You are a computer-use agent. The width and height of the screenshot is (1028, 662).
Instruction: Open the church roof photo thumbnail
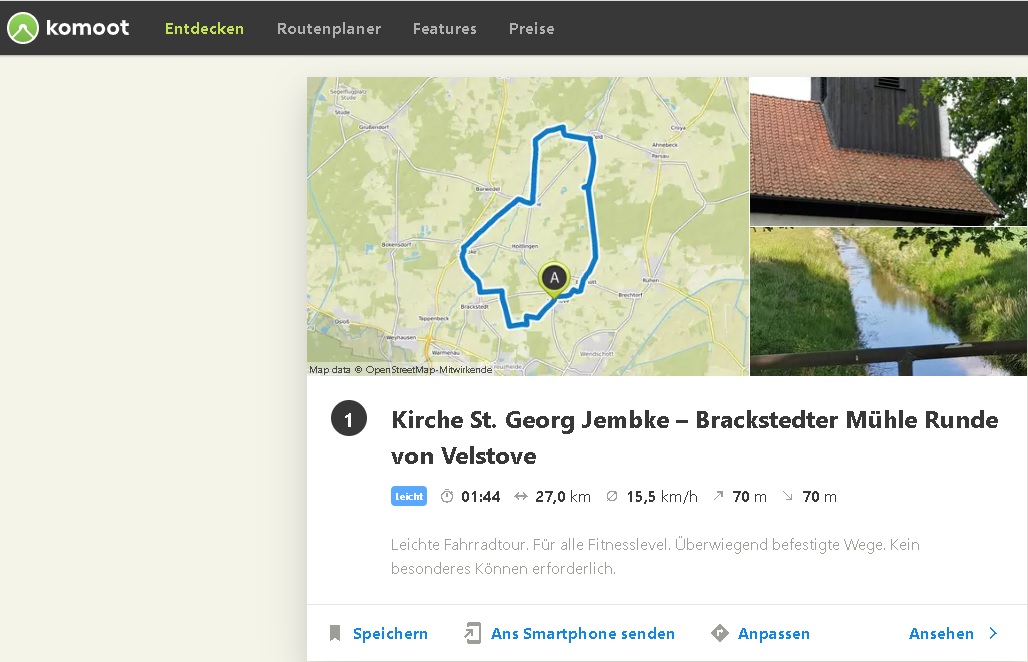point(888,151)
